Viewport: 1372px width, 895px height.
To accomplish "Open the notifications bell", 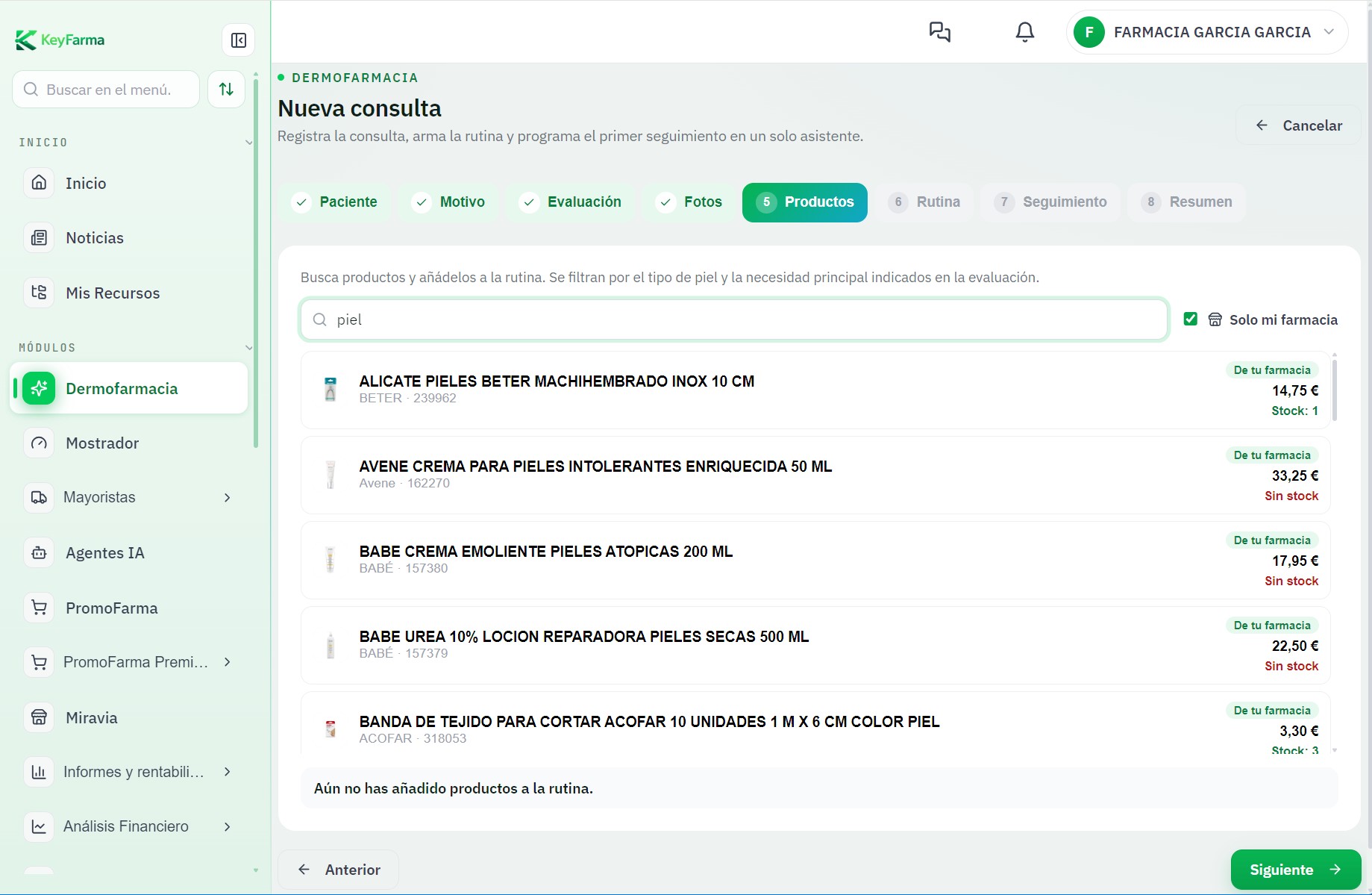I will [1025, 32].
